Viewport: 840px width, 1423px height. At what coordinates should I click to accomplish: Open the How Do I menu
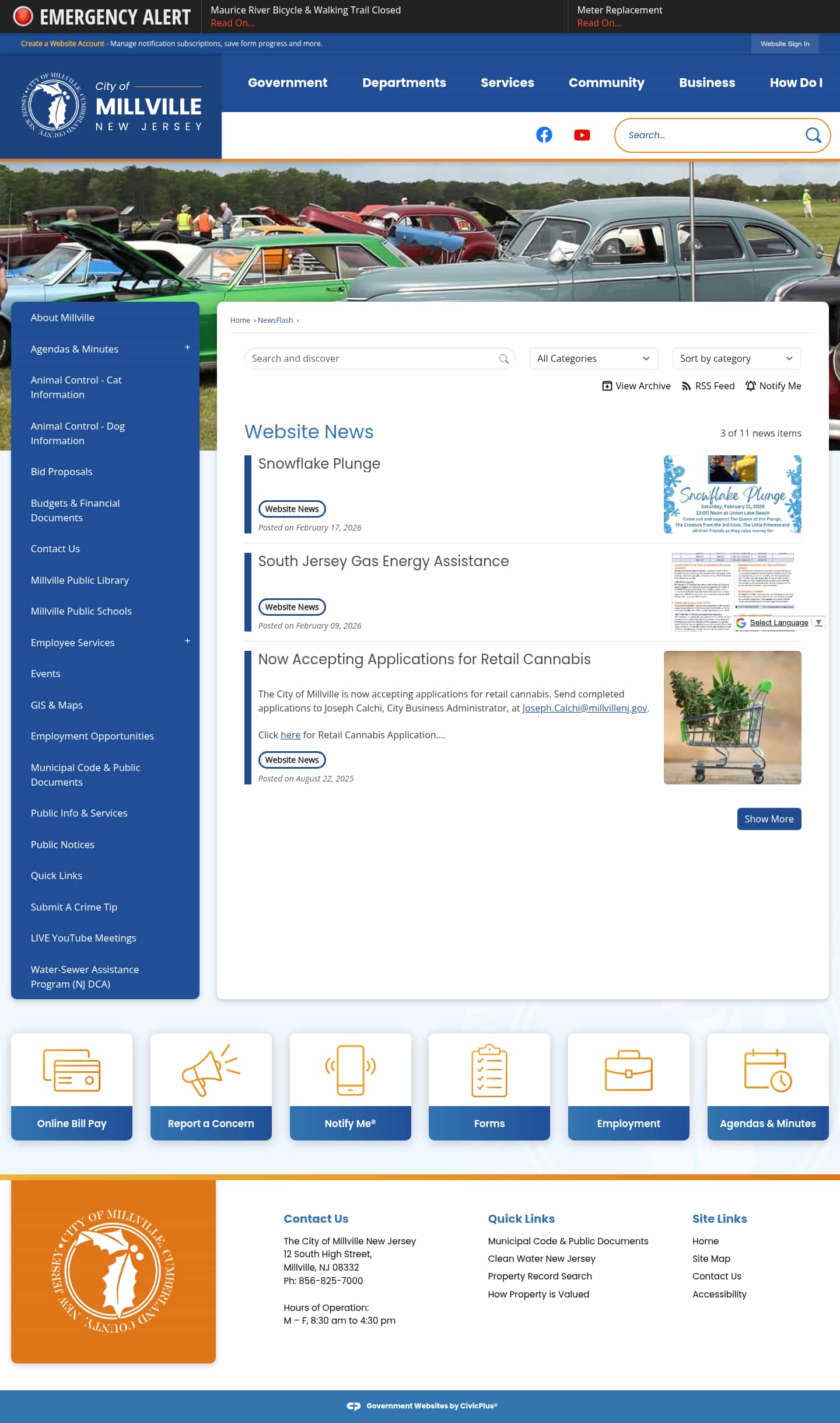pos(796,83)
